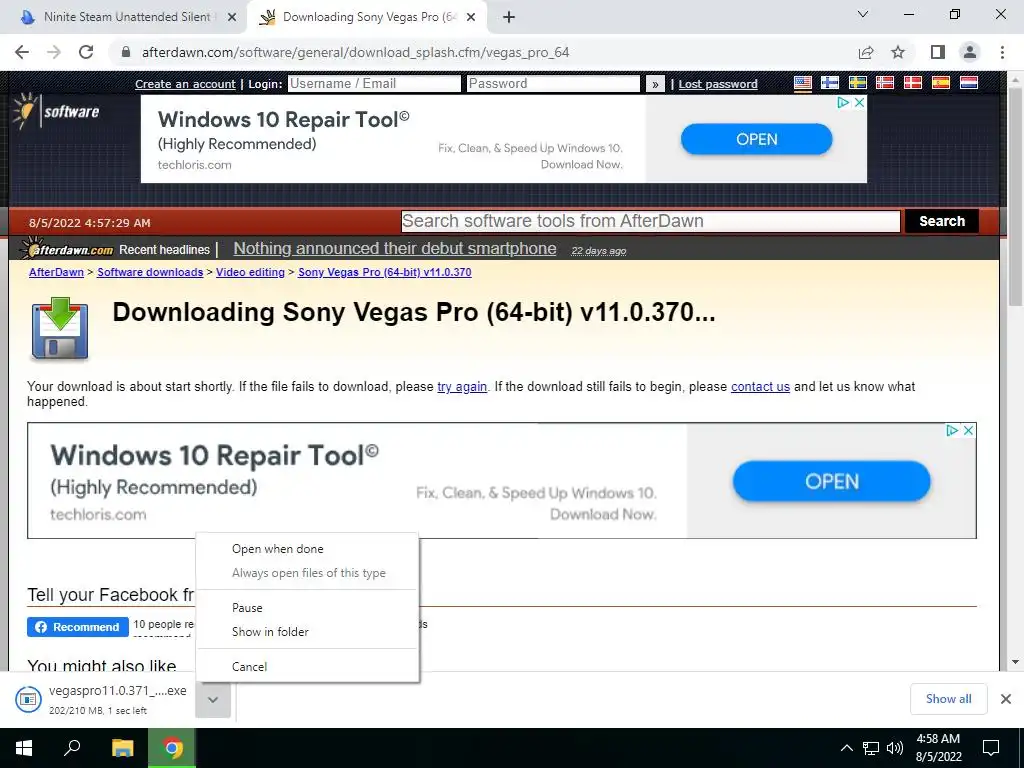Open the debut smartphone headline link

tap(395, 249)
